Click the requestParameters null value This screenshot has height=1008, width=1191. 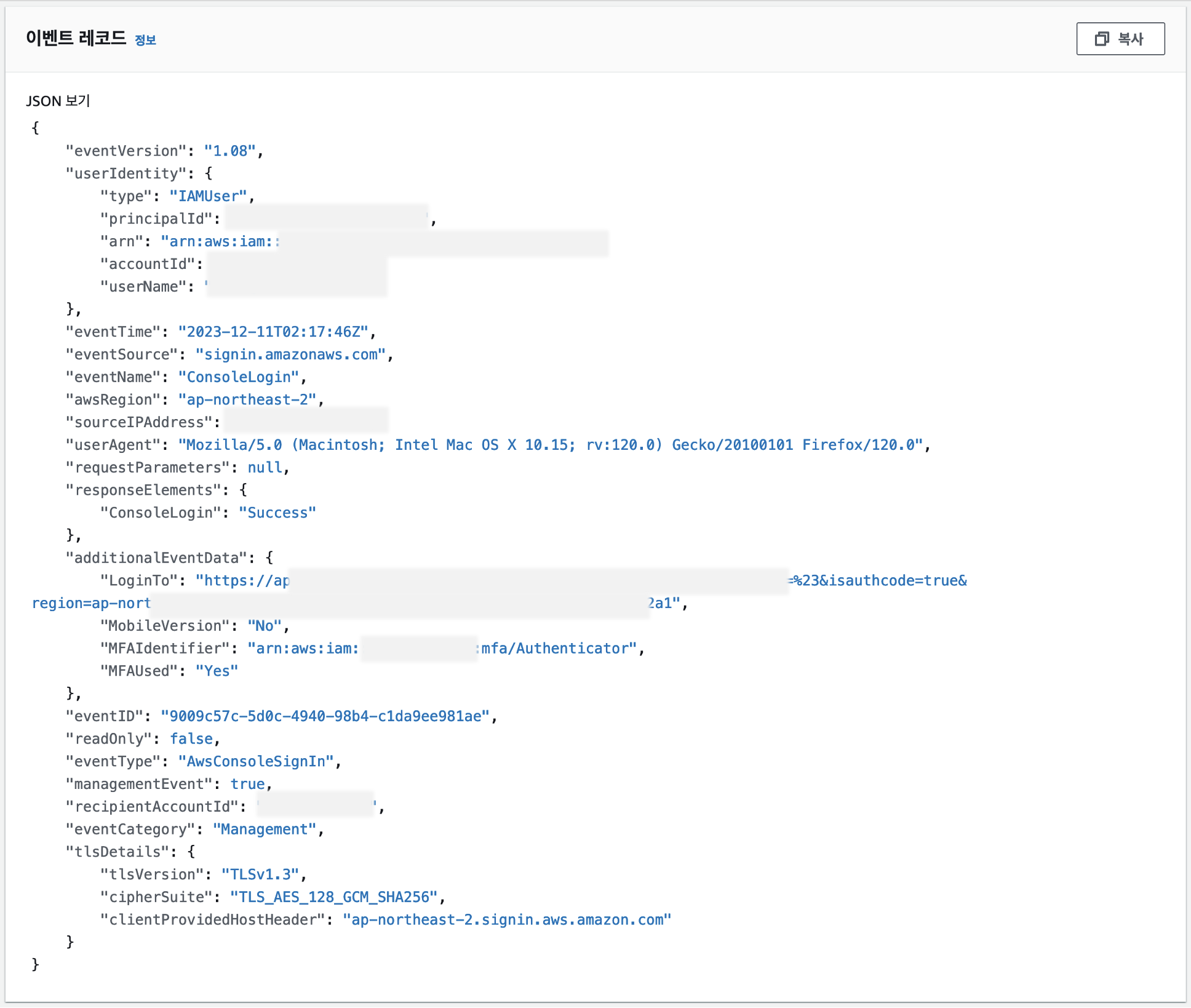point(265,468)
